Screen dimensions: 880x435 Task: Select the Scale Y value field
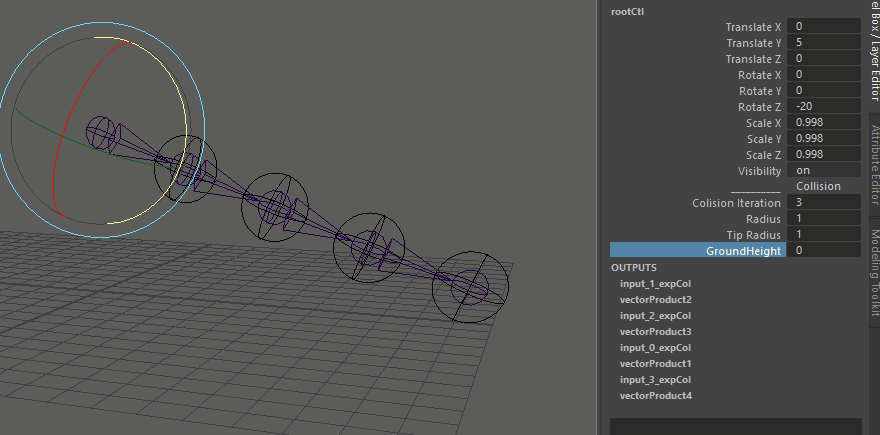coord(823,139)
